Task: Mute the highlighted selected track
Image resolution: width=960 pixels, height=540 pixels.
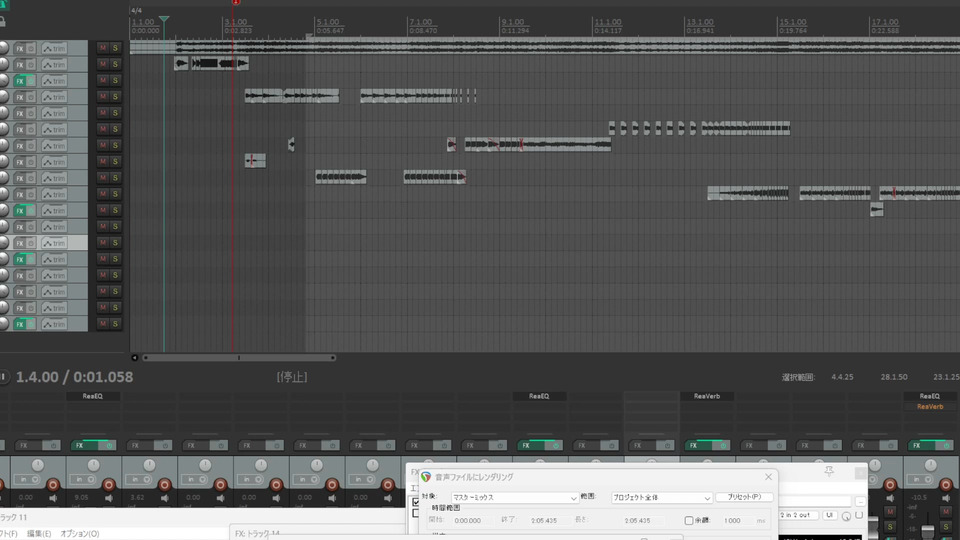Action: pos(102,242)
